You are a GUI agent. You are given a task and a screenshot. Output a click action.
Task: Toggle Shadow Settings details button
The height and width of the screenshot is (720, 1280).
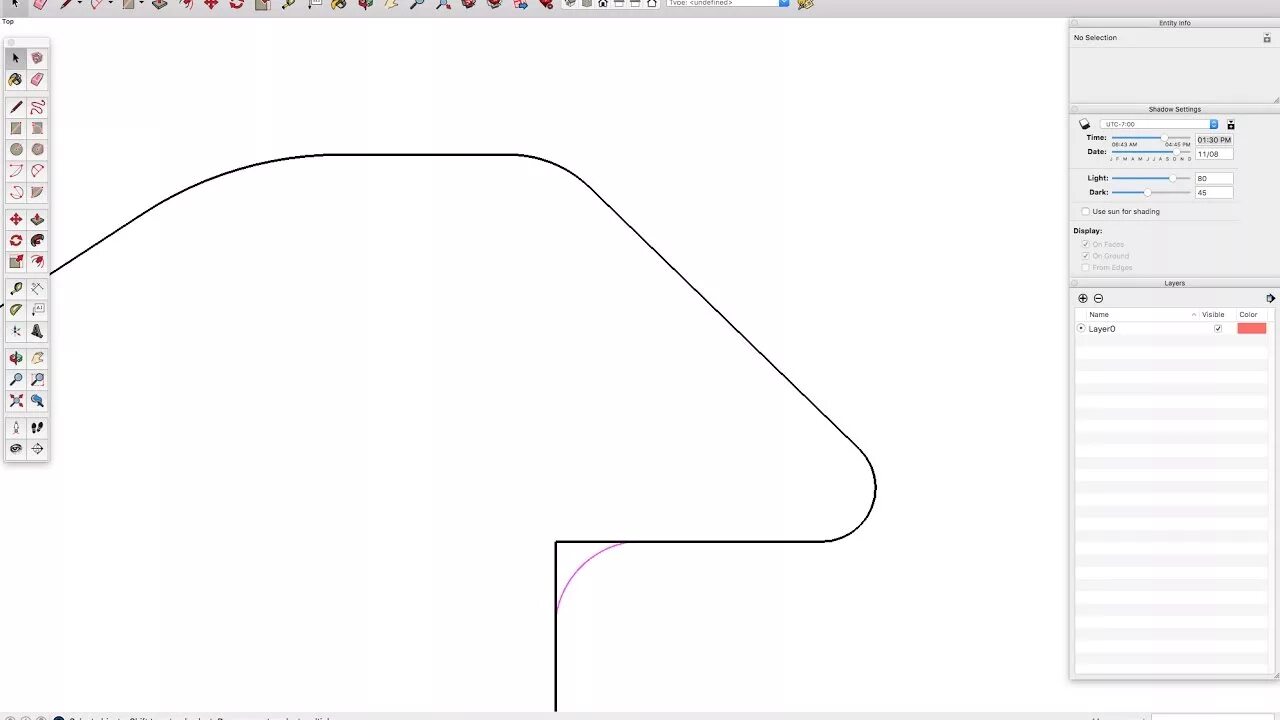[x=1231, y=125]
